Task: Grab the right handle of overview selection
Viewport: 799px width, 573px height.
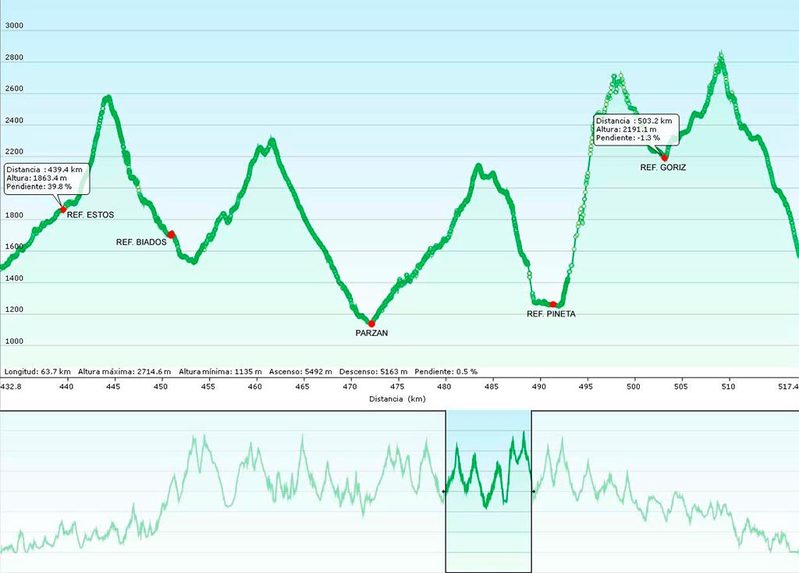Action: tap(532, 491)
